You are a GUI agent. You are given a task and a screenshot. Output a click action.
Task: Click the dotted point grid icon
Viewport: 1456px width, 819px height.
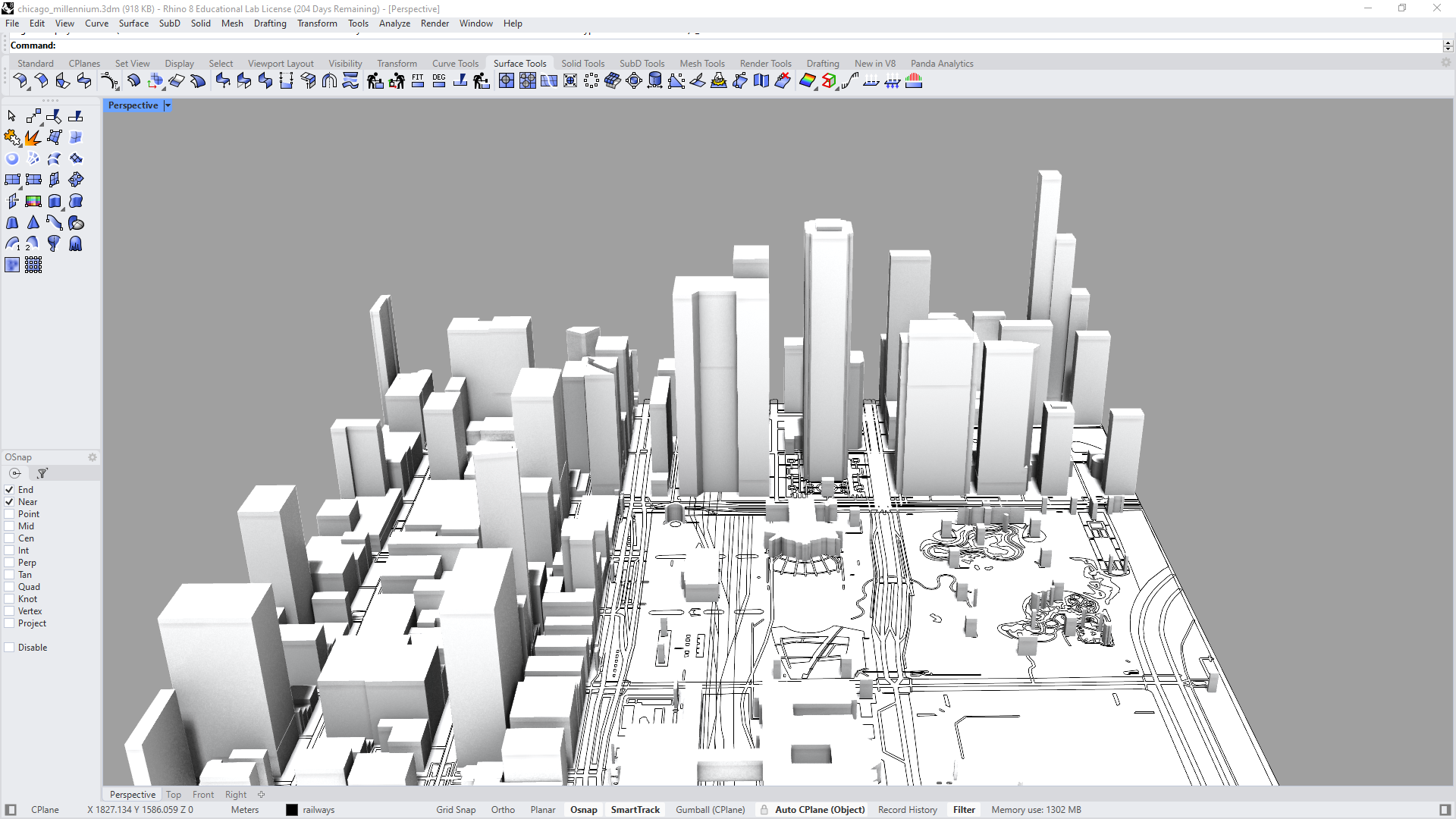coord(33,265)
